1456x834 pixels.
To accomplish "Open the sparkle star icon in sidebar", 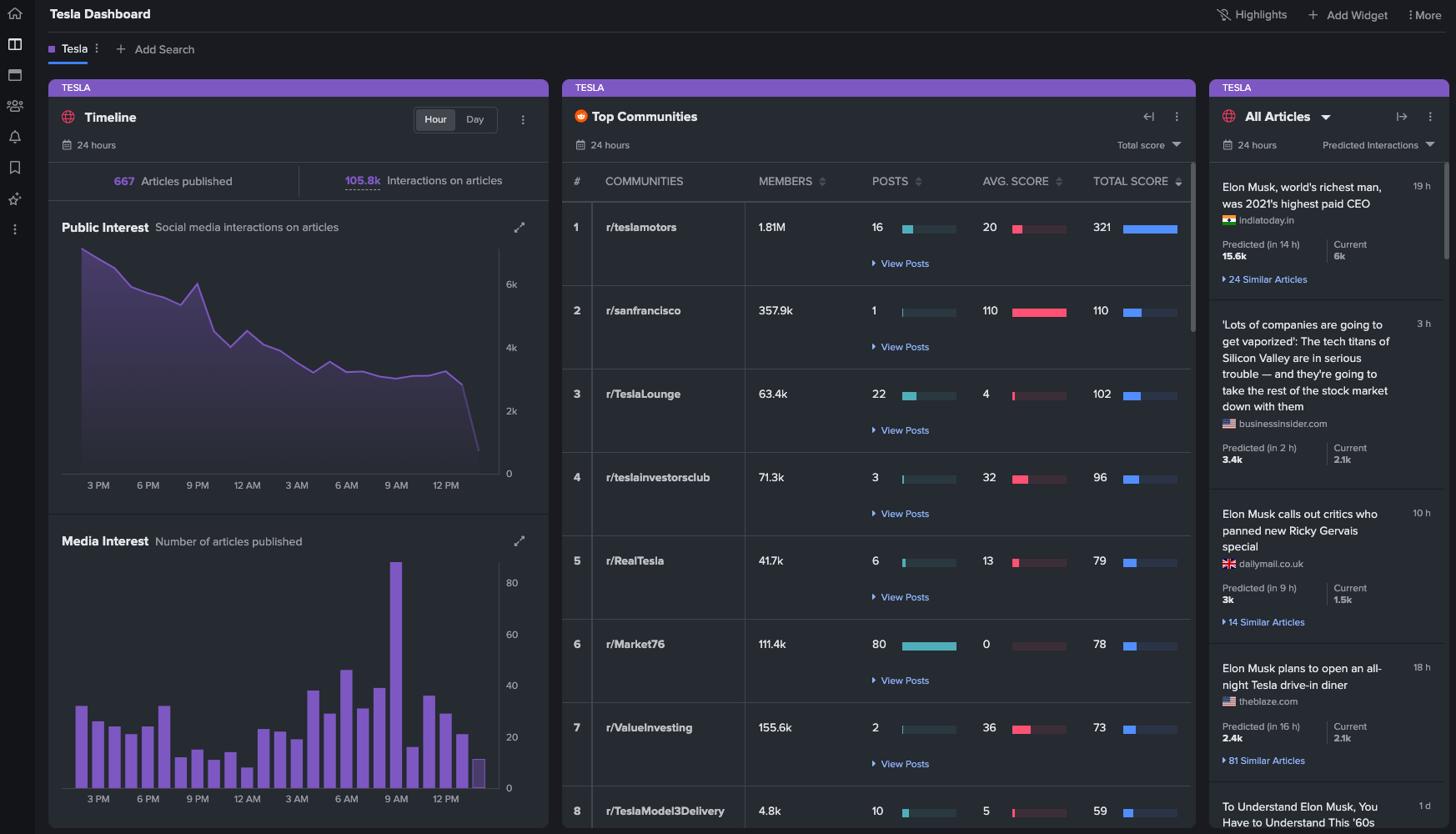I will [15, 198].
